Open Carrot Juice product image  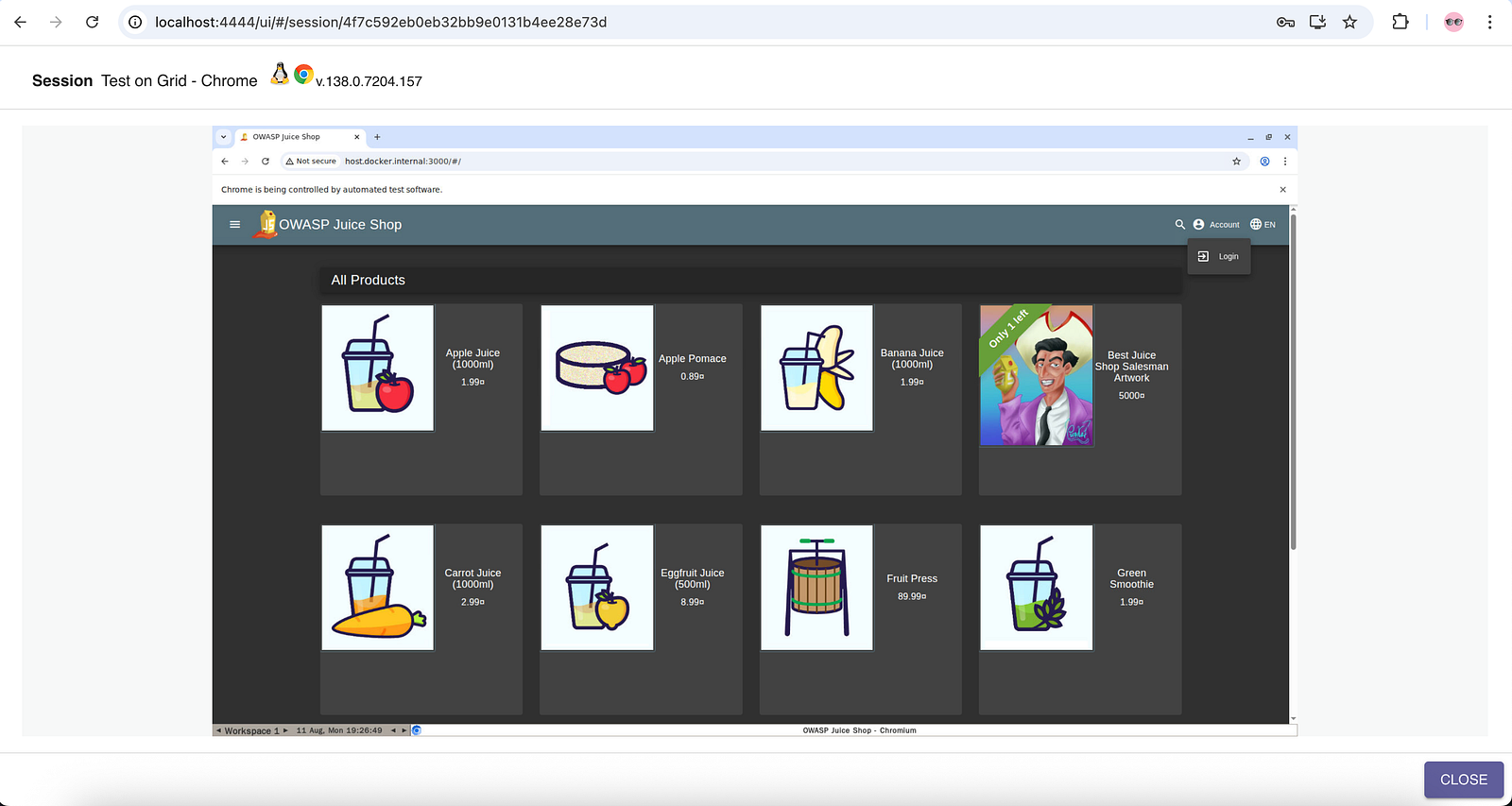click(x=378, y=588)
